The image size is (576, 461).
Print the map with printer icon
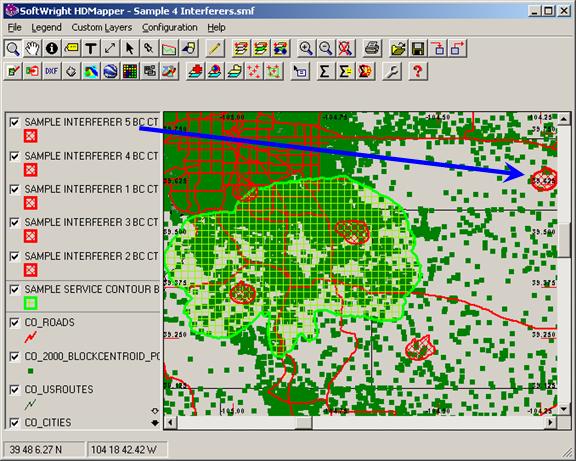372,48
